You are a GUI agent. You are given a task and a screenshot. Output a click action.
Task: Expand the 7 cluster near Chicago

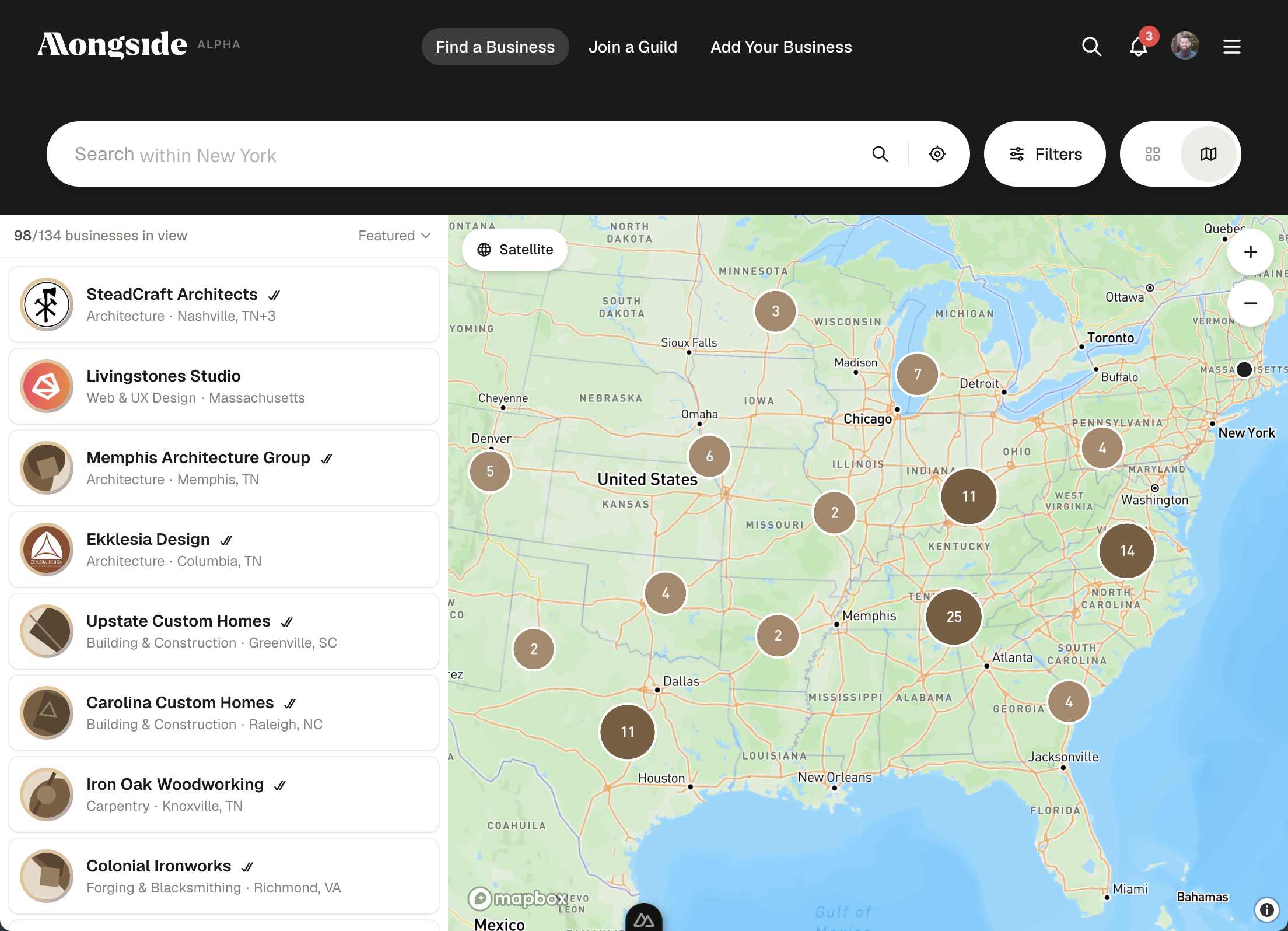coord(918,374)
